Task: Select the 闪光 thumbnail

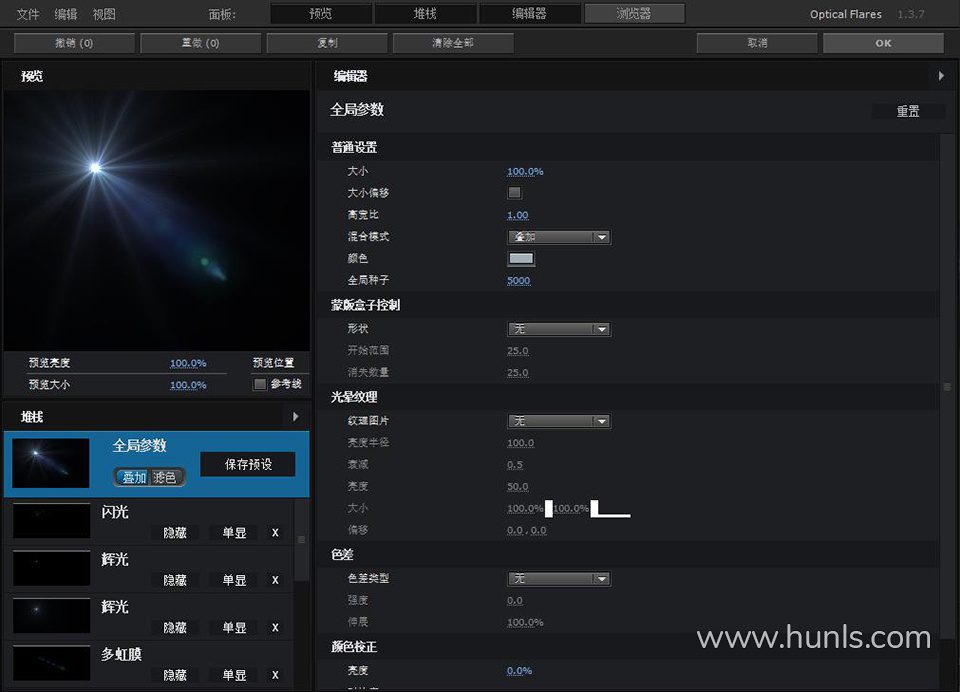Action: 51,521
